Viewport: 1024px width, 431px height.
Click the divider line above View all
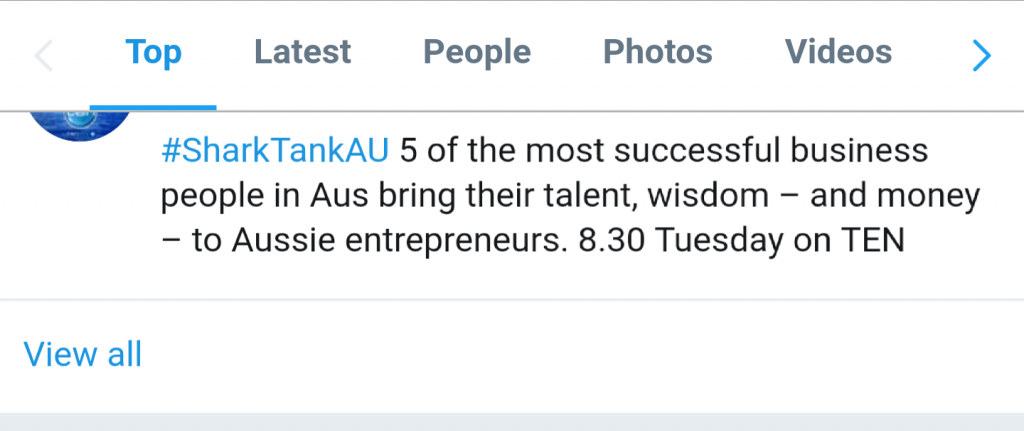click(512, 299)
